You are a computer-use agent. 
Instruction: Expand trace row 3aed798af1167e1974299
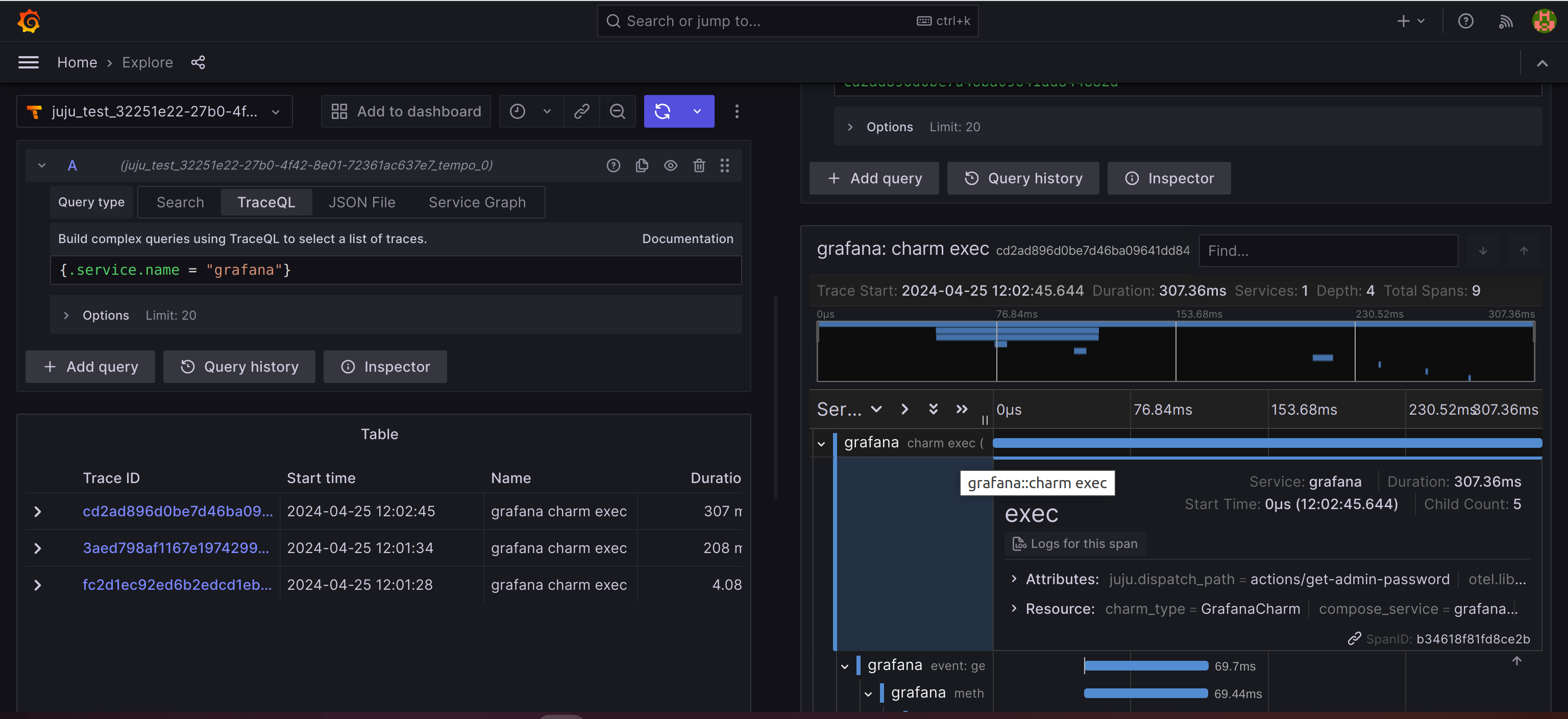[38, 548]
